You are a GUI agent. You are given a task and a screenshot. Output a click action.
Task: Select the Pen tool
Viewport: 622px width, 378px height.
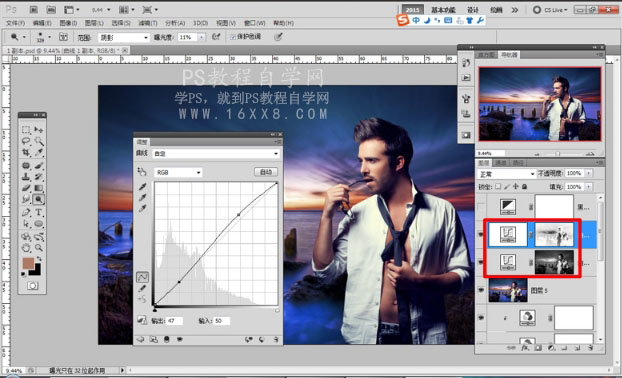[x=26, y=212]
